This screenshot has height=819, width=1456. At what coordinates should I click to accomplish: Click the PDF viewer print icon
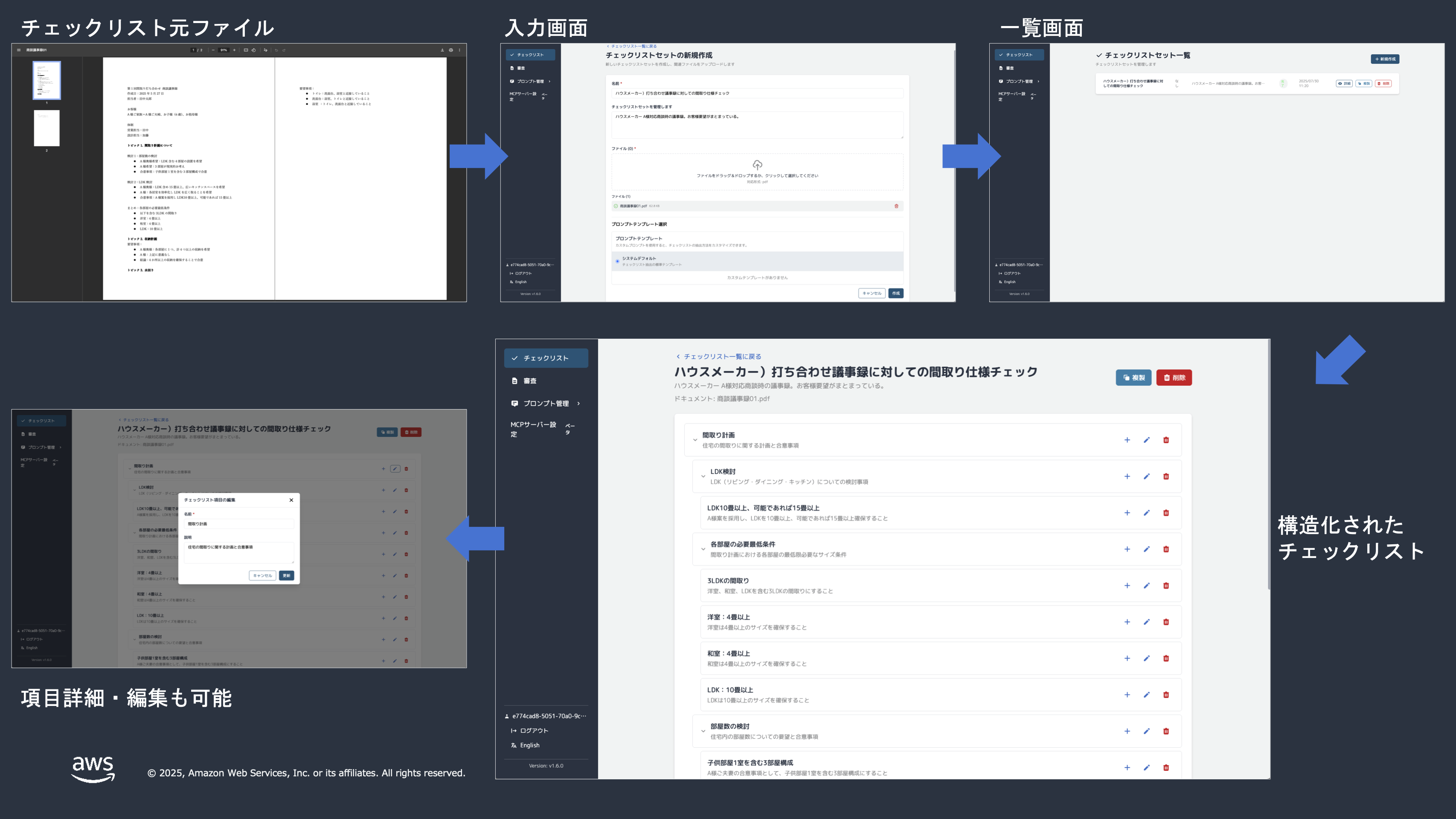click(x=451, y=50)
